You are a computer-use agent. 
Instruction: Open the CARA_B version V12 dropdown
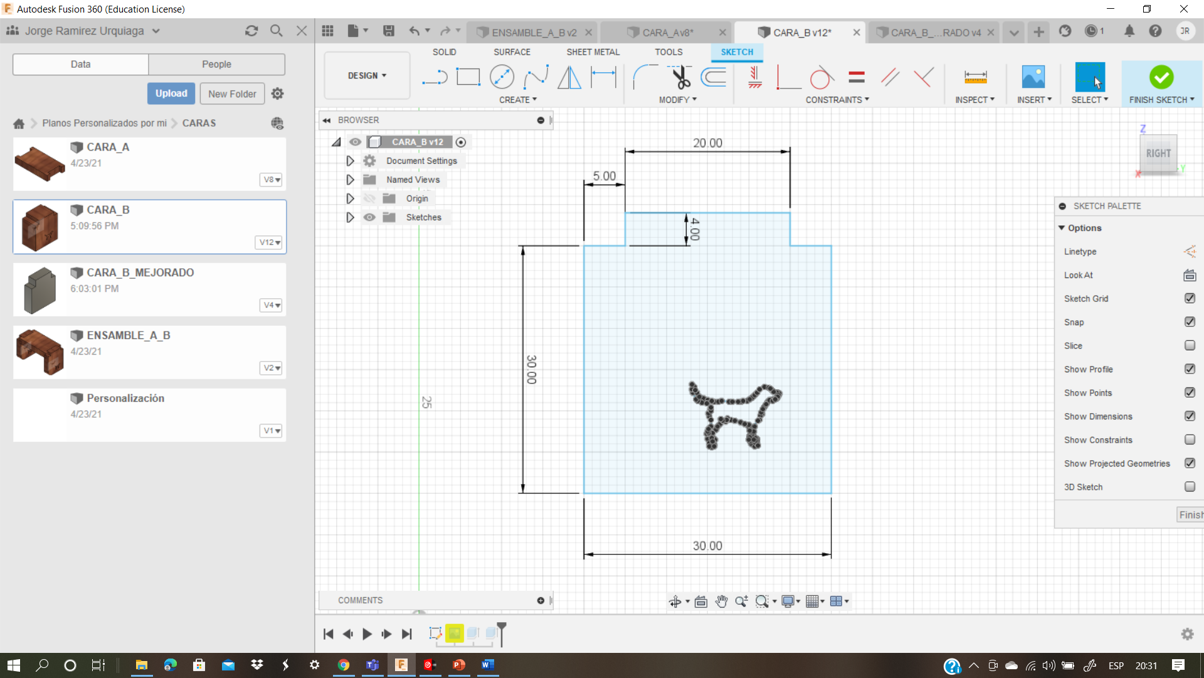click(x=270, y=242)
